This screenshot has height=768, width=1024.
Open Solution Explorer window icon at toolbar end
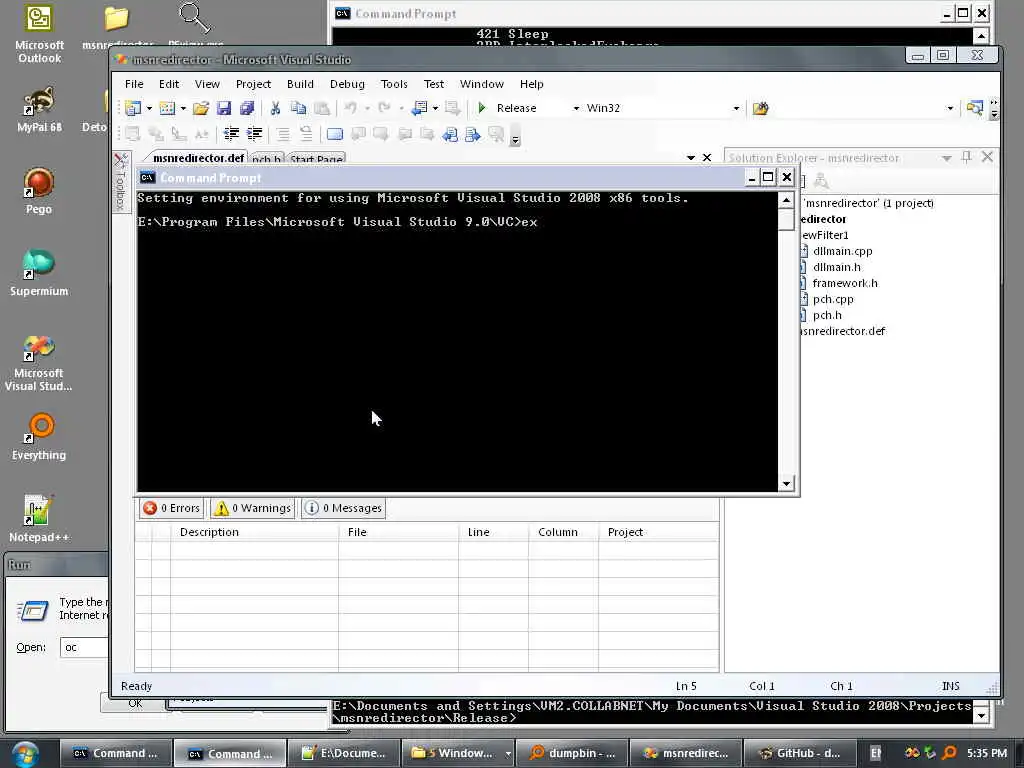(974, 108)
